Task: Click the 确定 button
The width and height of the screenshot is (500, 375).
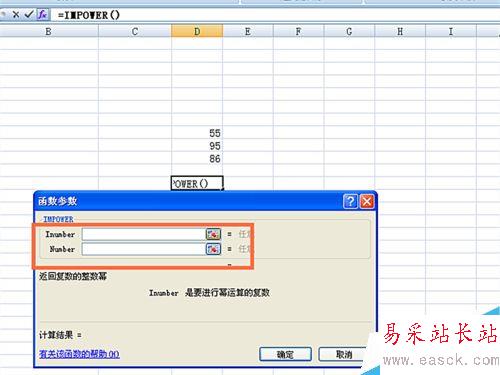Action: [x=285, y=354]
